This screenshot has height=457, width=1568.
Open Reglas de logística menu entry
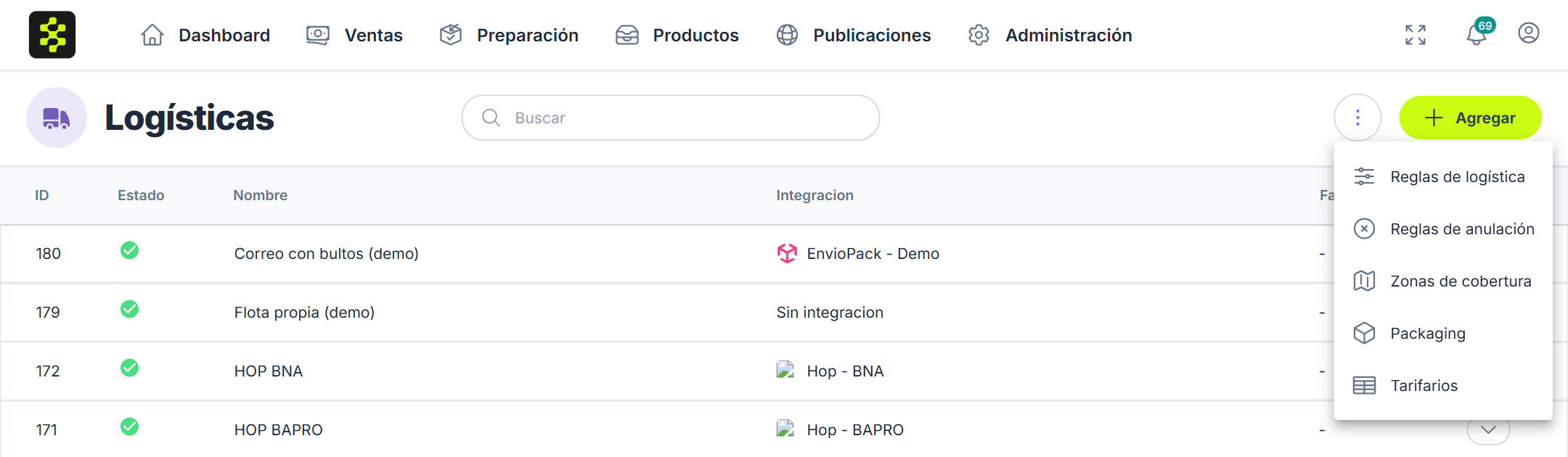pos(1443,176)
